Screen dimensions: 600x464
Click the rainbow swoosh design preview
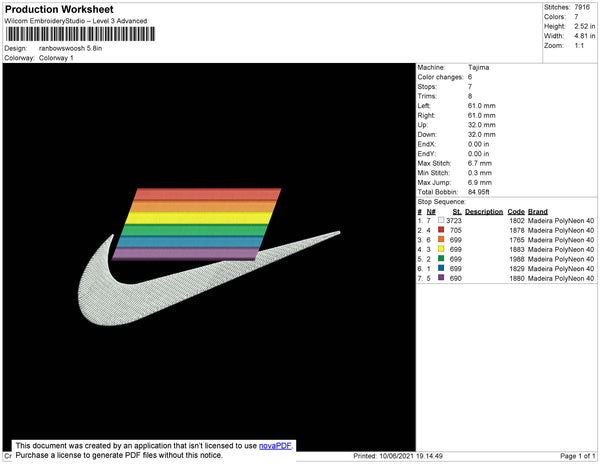[x=209, y=257]
